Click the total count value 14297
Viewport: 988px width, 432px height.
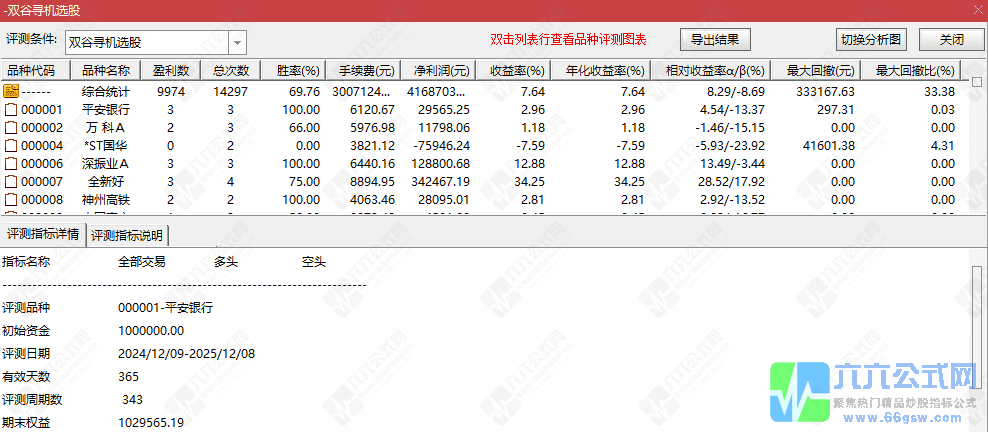(x=230, y=91)
